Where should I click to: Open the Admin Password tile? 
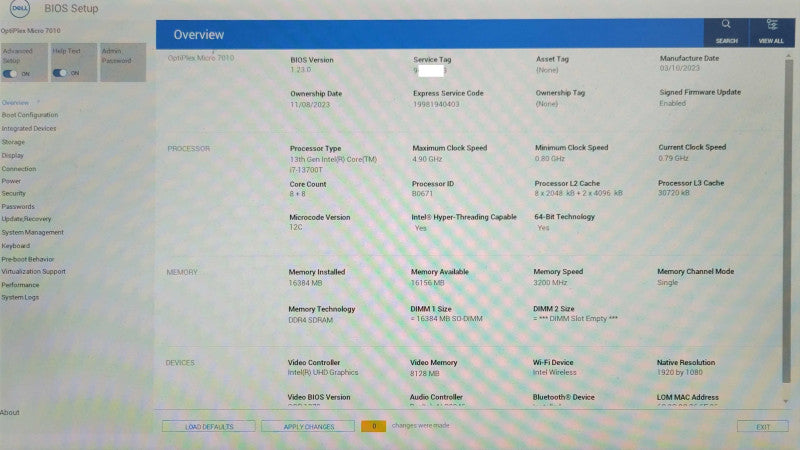(123, 62)
